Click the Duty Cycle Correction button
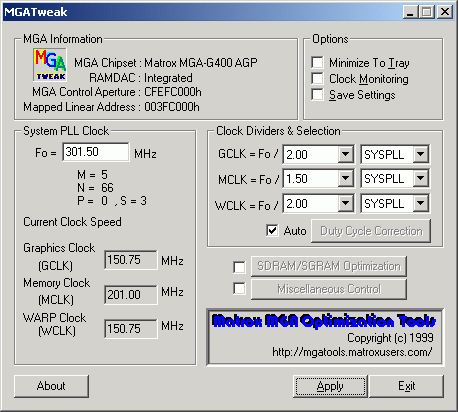 tap(371, 231)
